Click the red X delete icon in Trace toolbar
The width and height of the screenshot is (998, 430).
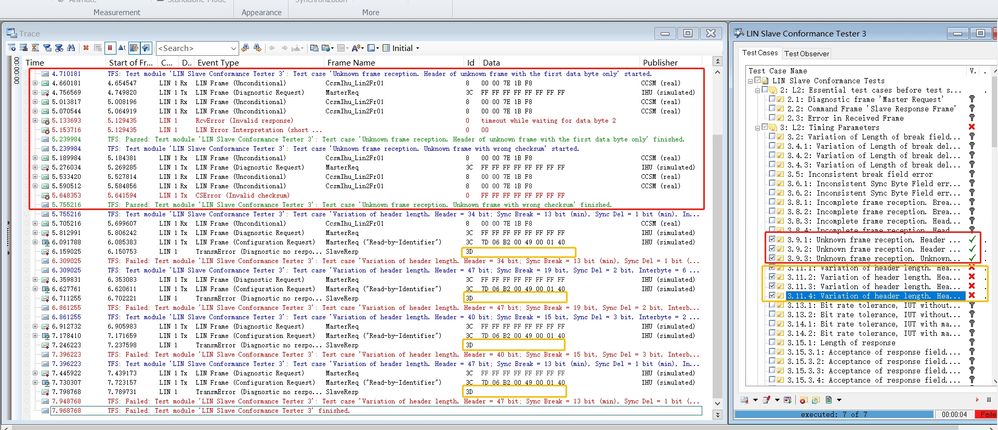pyautogui.click(x=85, y=48)
